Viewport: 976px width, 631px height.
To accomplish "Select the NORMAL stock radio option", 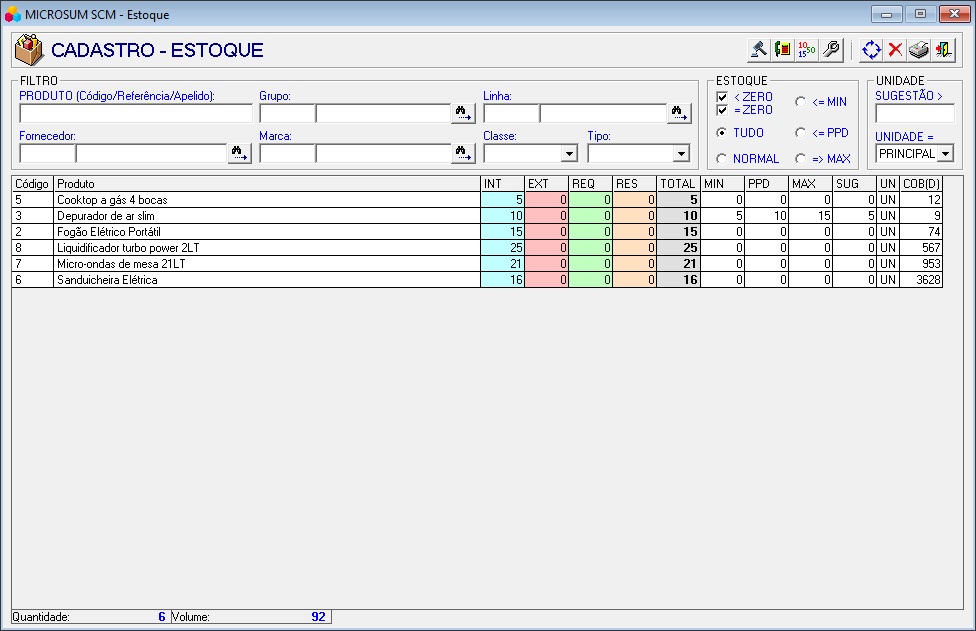I will pos(721,159).
